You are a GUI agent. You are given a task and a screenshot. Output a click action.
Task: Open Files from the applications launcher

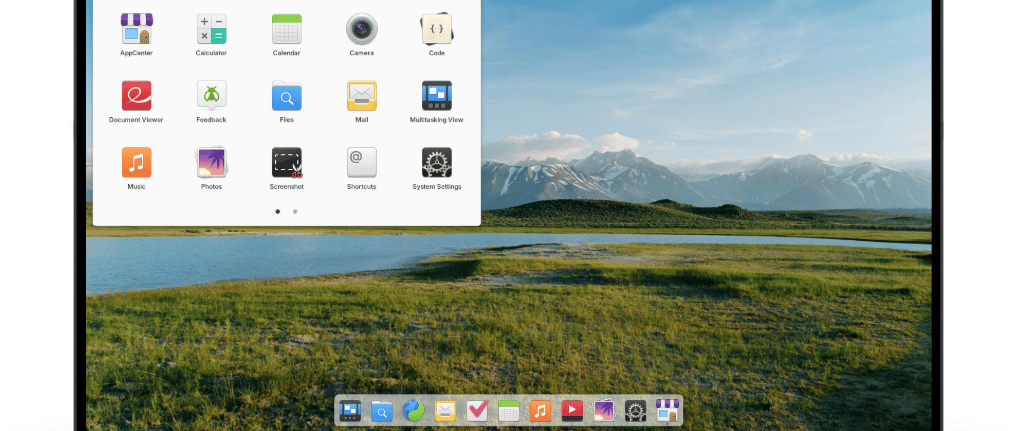pyautogui.click(x=286, y=95)
